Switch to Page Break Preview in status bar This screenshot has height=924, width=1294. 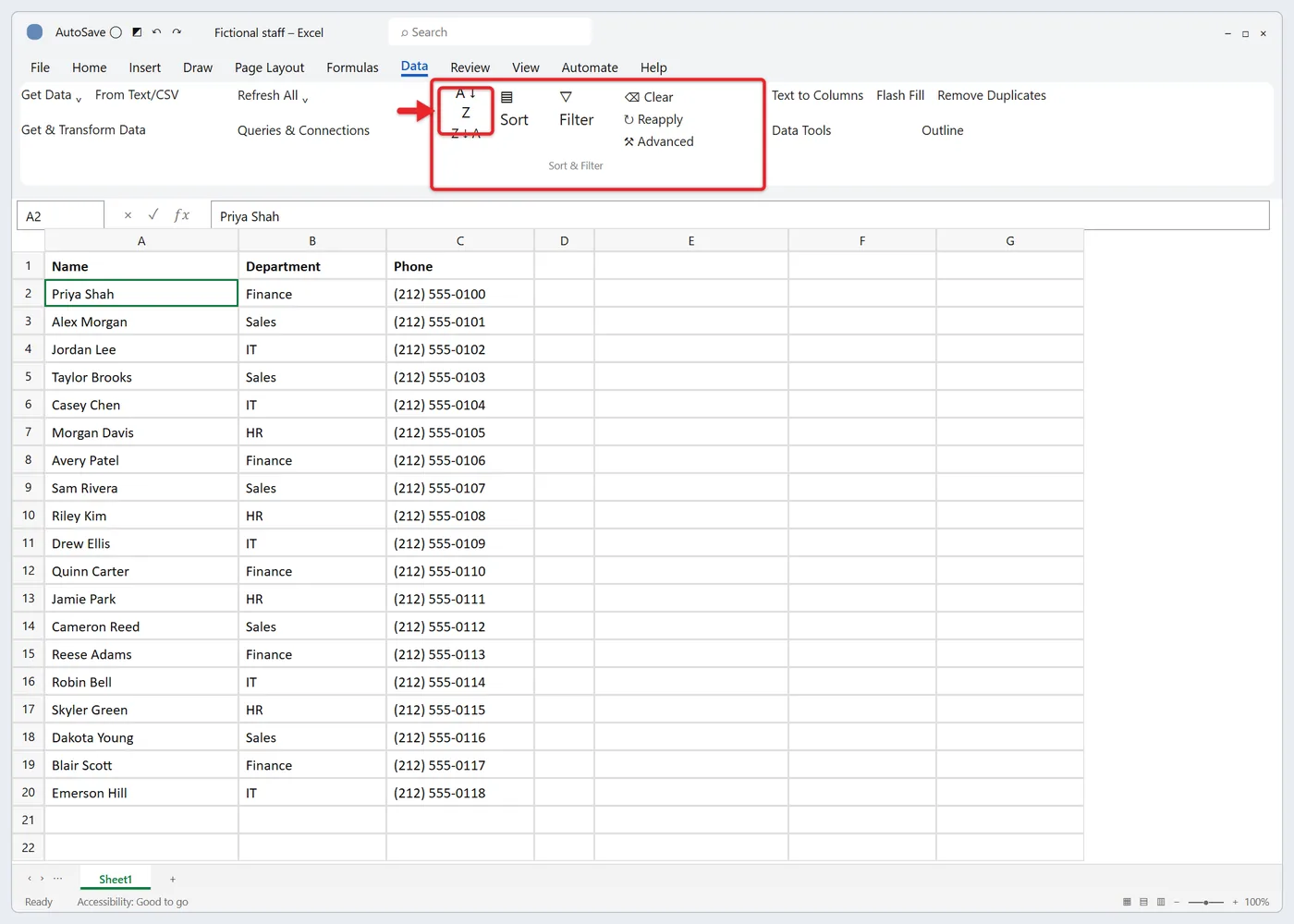[1161, 902]
